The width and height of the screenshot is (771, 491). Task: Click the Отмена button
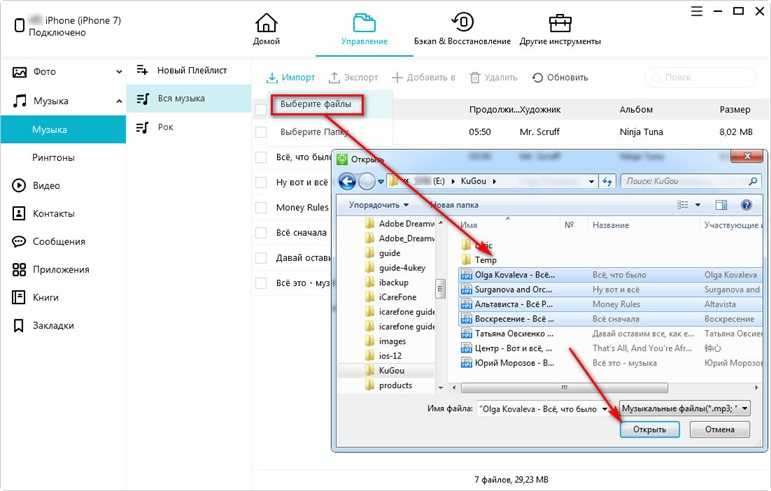point(720,430)
